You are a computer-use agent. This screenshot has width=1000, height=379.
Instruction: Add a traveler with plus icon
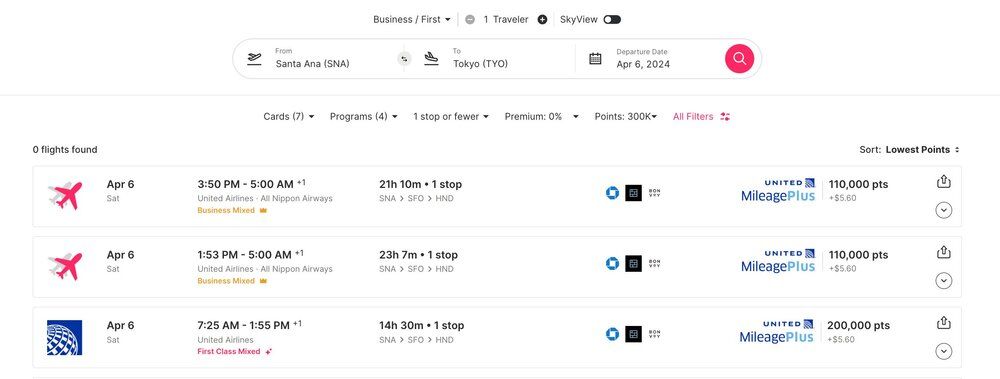pos(542,19)
